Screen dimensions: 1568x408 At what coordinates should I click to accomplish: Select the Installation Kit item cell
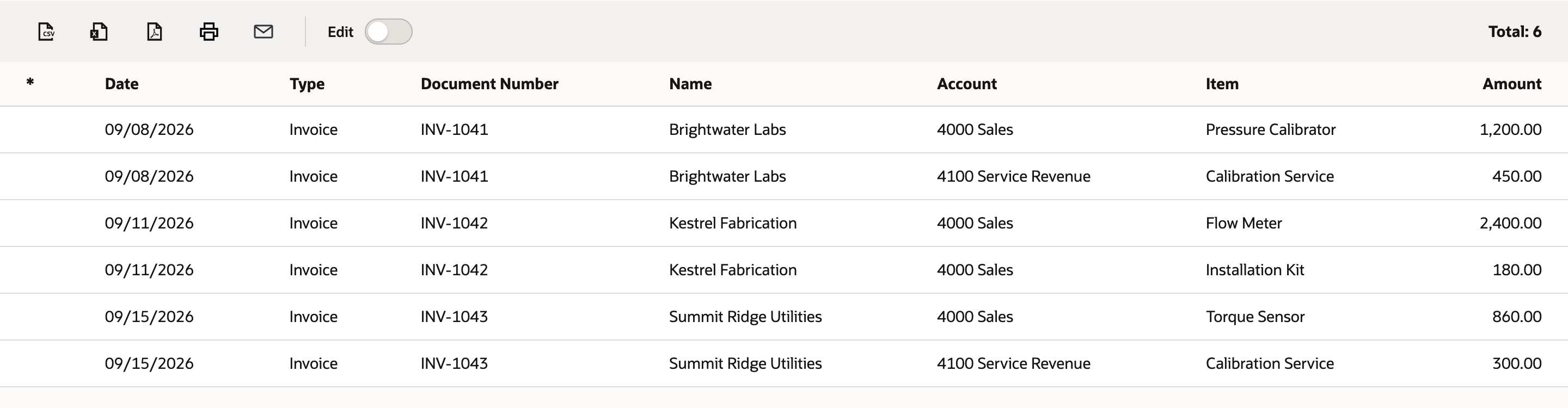pyautogui.click(x=1254, y=270)
